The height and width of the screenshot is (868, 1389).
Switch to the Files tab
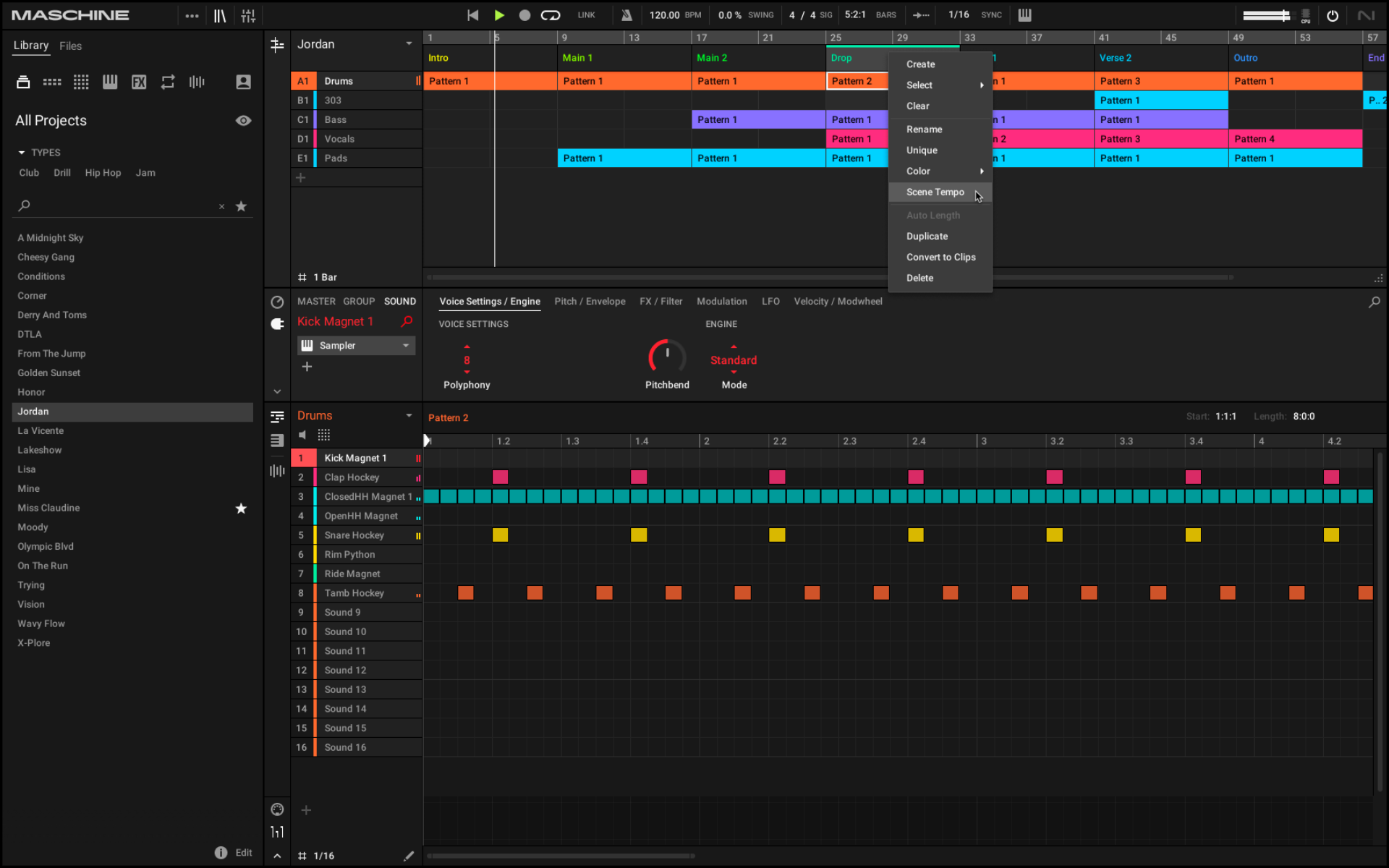click(70, 46)
